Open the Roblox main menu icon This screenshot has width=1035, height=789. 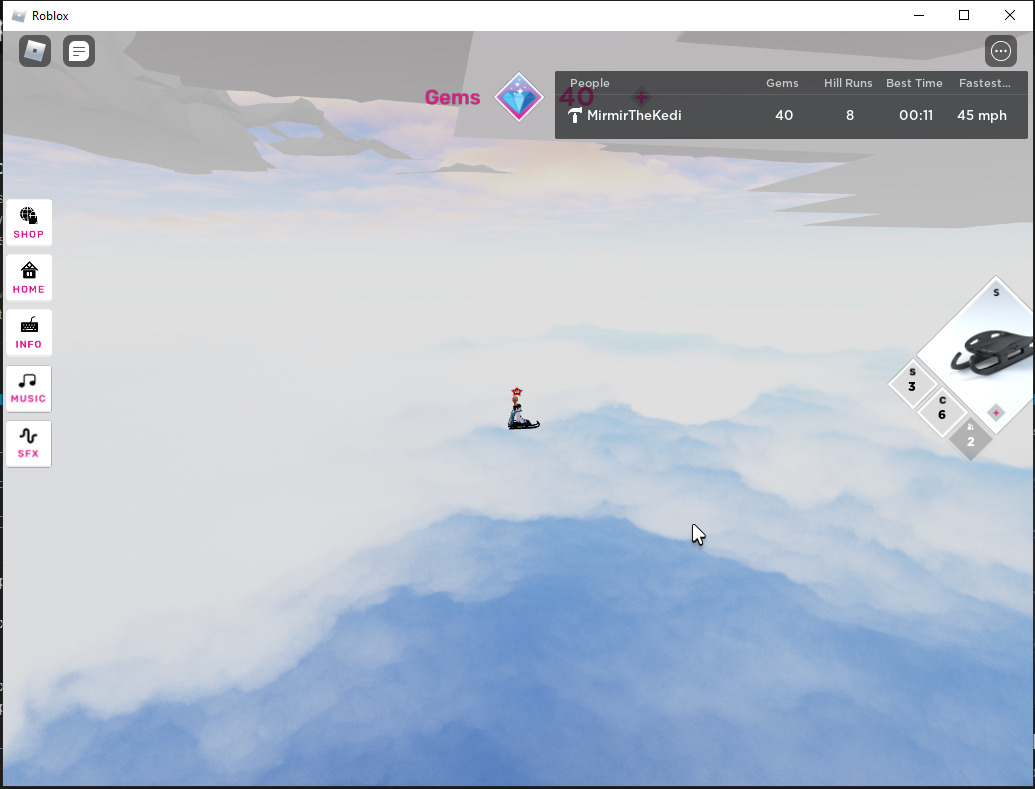point(35,51)
